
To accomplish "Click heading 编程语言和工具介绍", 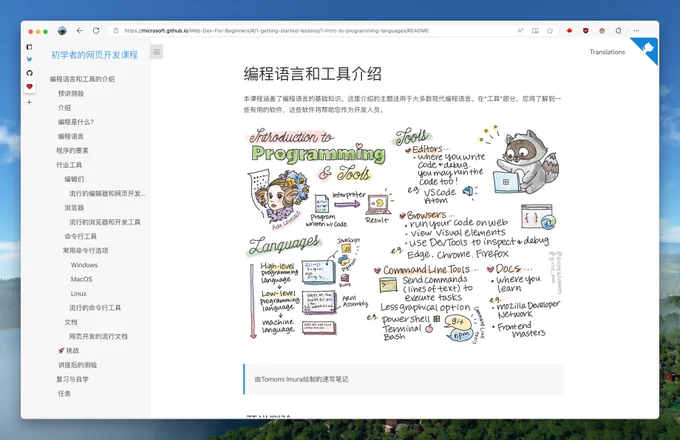I will (312, 74).
